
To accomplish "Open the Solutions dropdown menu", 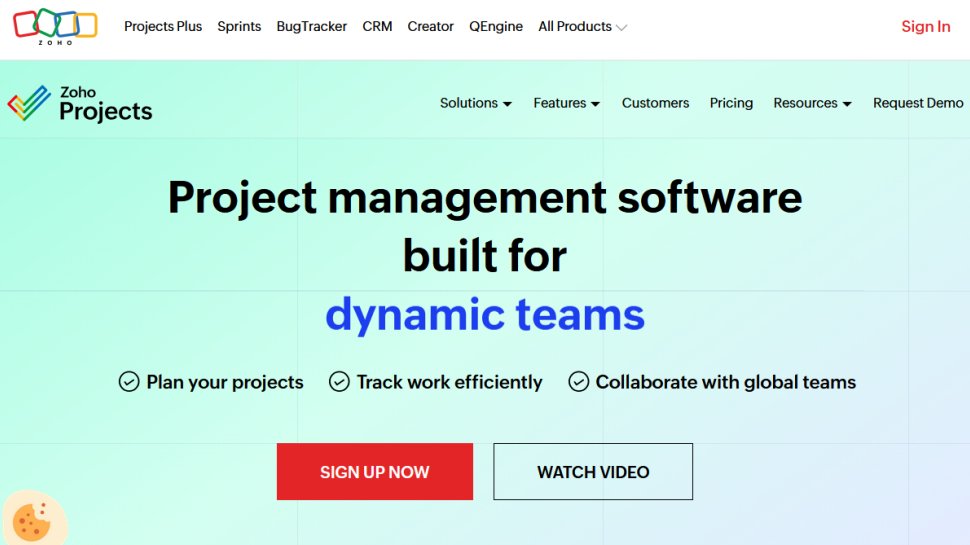I will [476, 103].
